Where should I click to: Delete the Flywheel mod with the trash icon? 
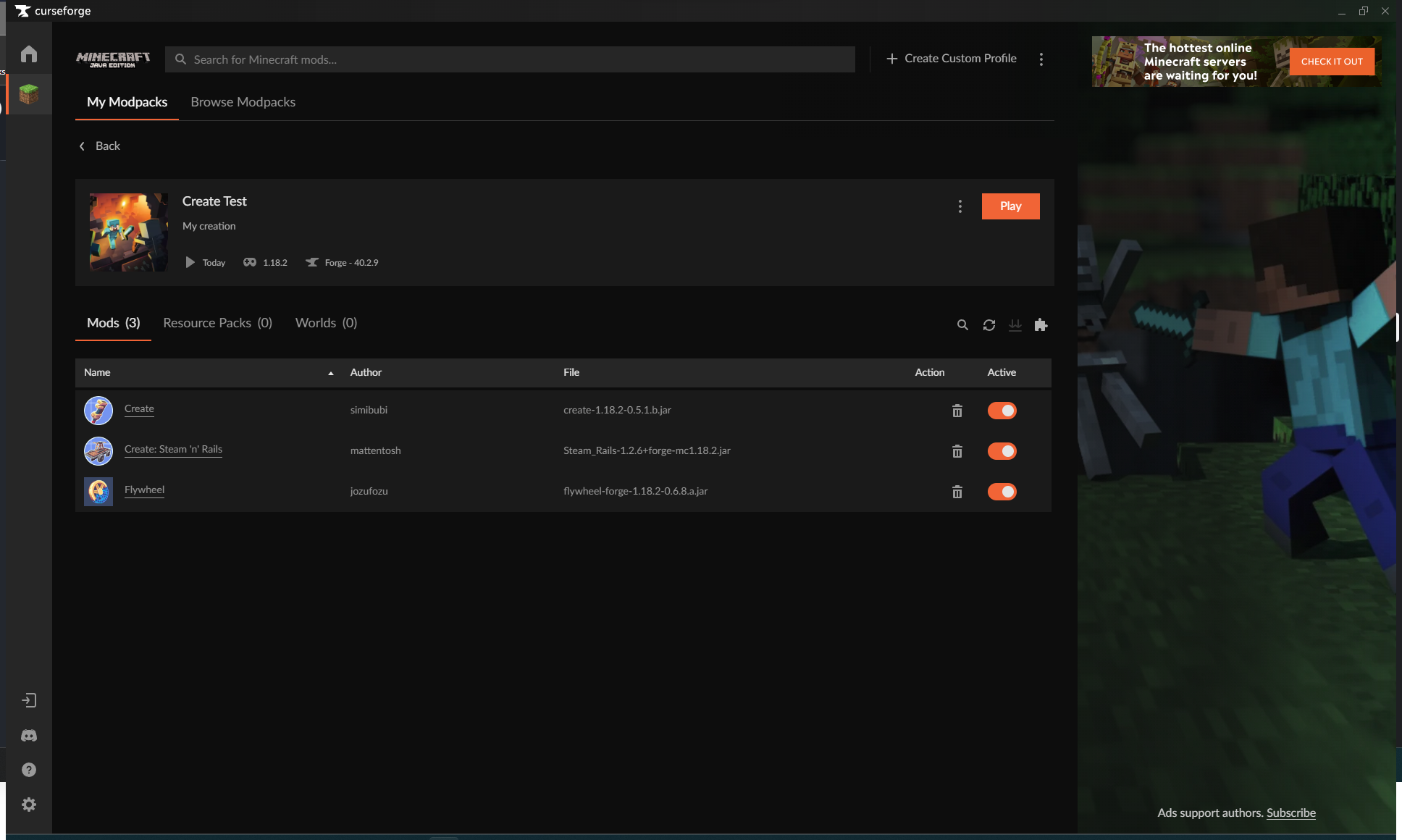tap(957, 492)
